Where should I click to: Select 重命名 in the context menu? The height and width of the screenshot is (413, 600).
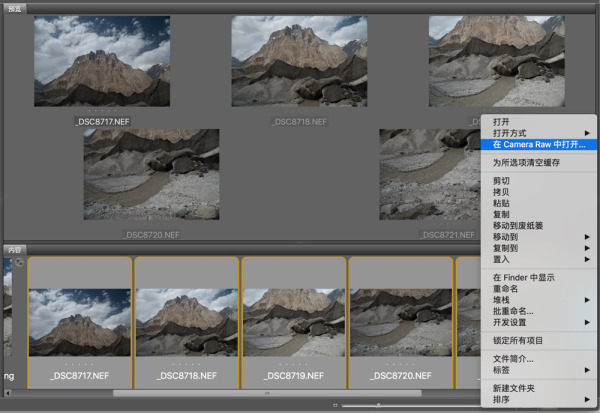click(x=538, y=288)
